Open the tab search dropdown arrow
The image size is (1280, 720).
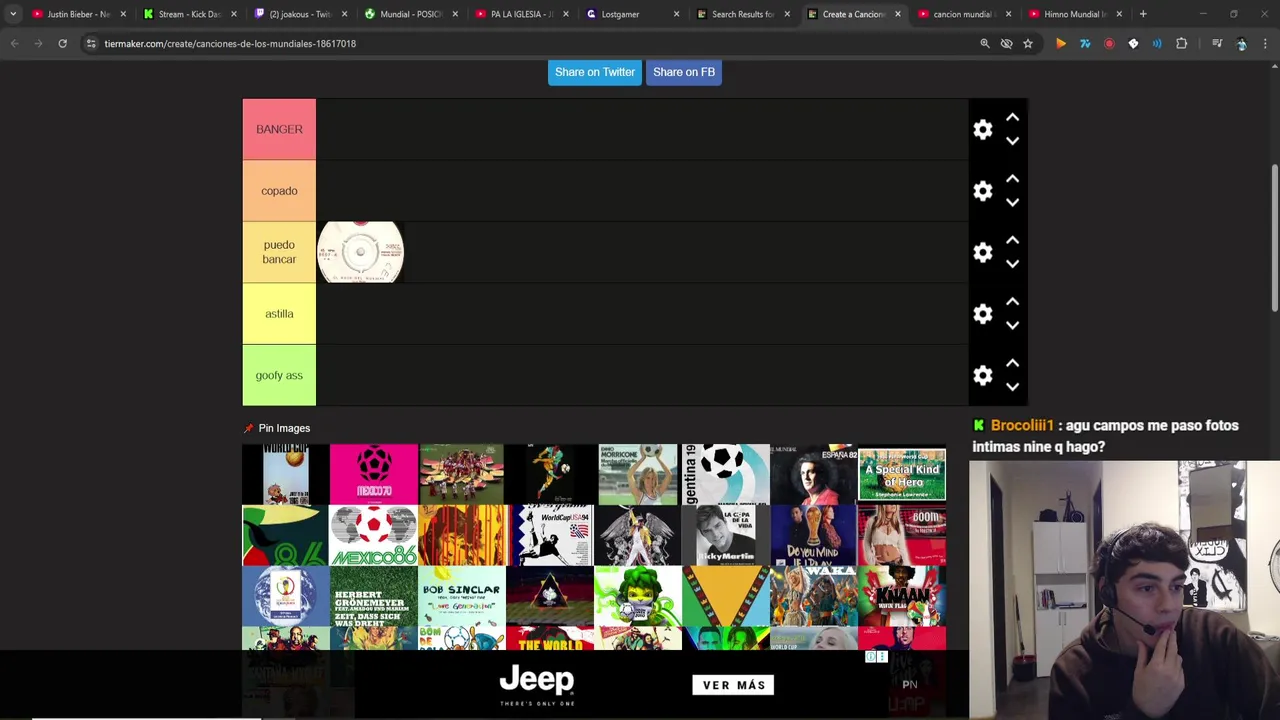pyautogui.click(x=13, y=14)
